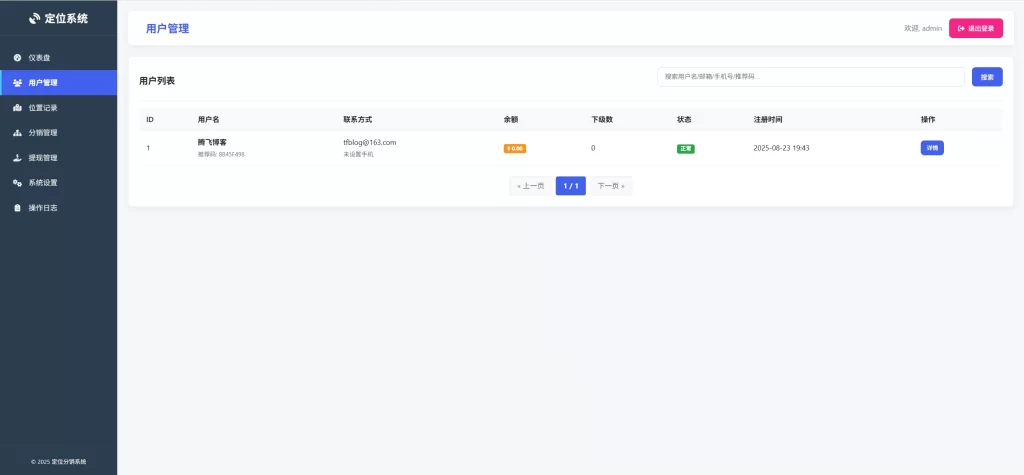
Task: Click the 定位系统 logo icon
Action: pyautogui.click(x=35, y=19)
